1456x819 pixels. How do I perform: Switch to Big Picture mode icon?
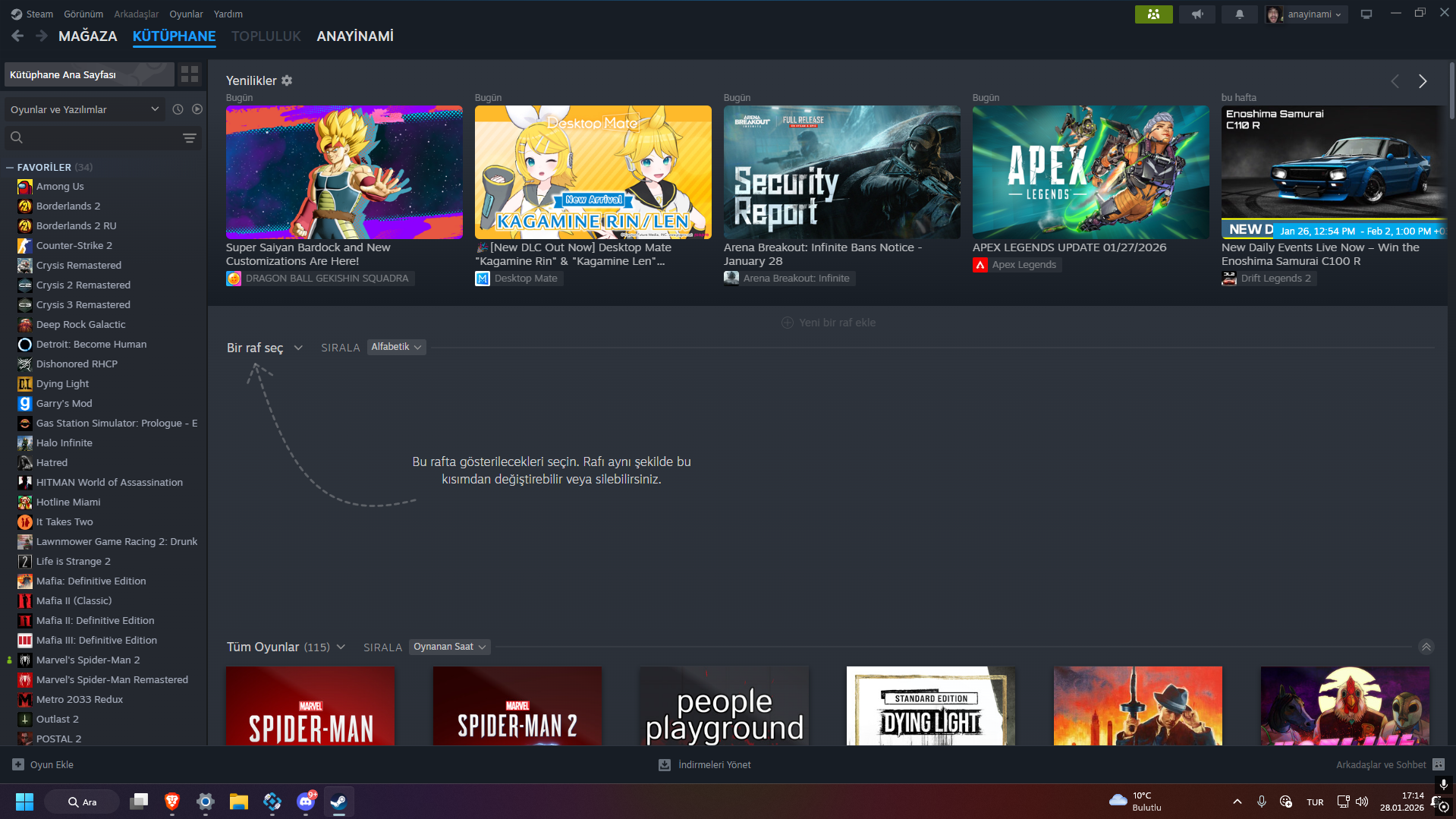tap(1366, 14)
